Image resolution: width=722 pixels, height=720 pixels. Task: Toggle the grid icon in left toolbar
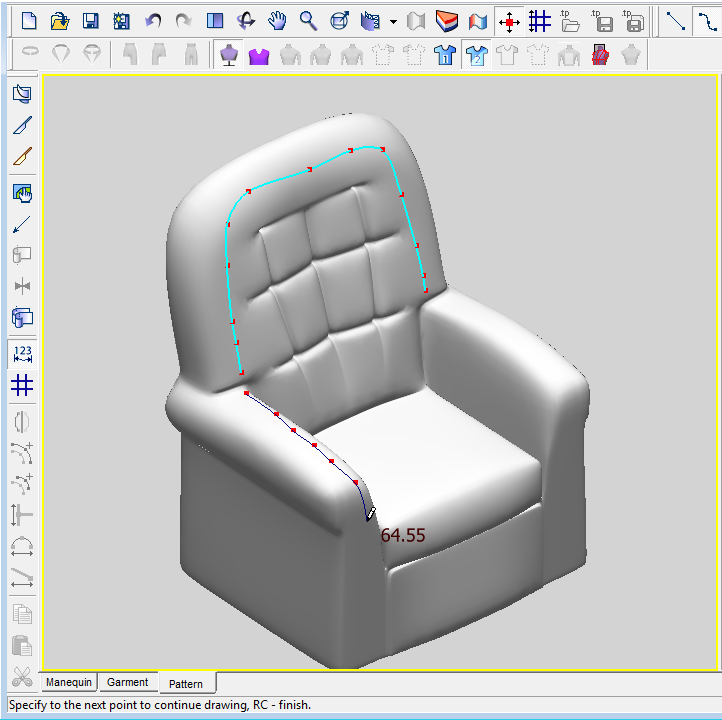pyautogui.click(x=22, y=385)
